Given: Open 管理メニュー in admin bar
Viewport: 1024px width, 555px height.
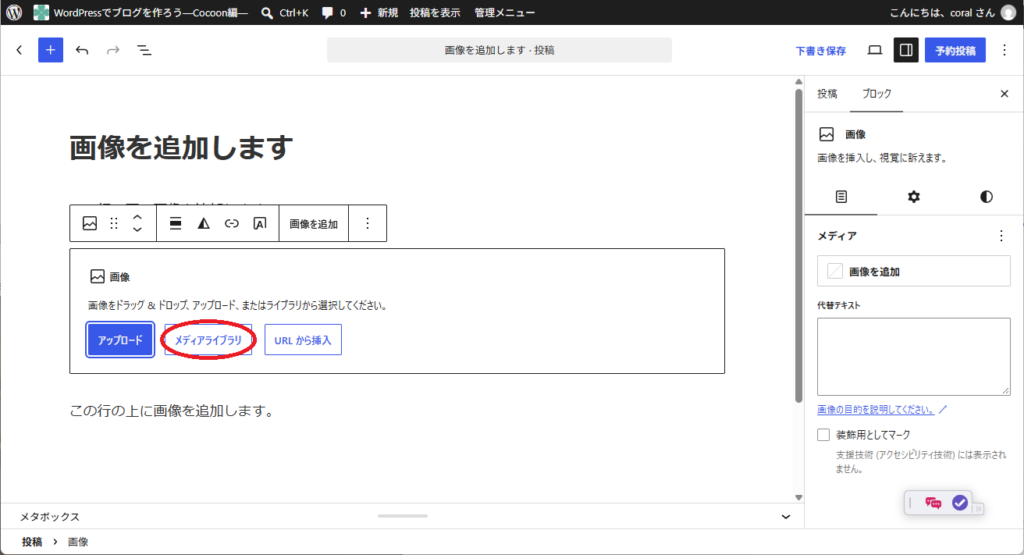Looking at the screenshot, I should (x=505, y=12).
